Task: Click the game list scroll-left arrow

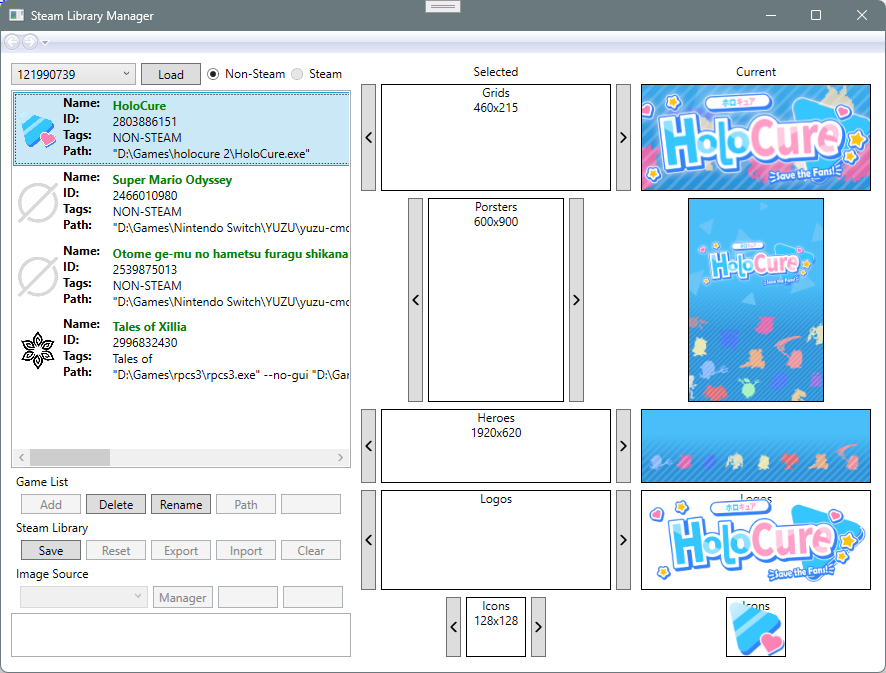Action: [21, 457]
